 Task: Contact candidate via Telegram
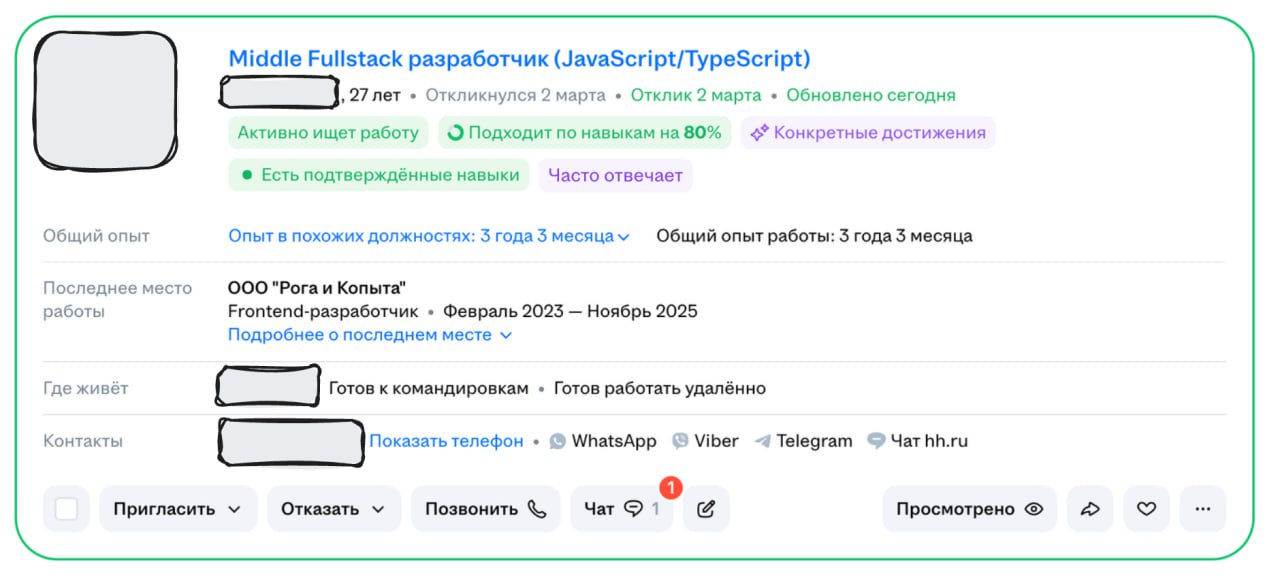(x=804, y=441)
